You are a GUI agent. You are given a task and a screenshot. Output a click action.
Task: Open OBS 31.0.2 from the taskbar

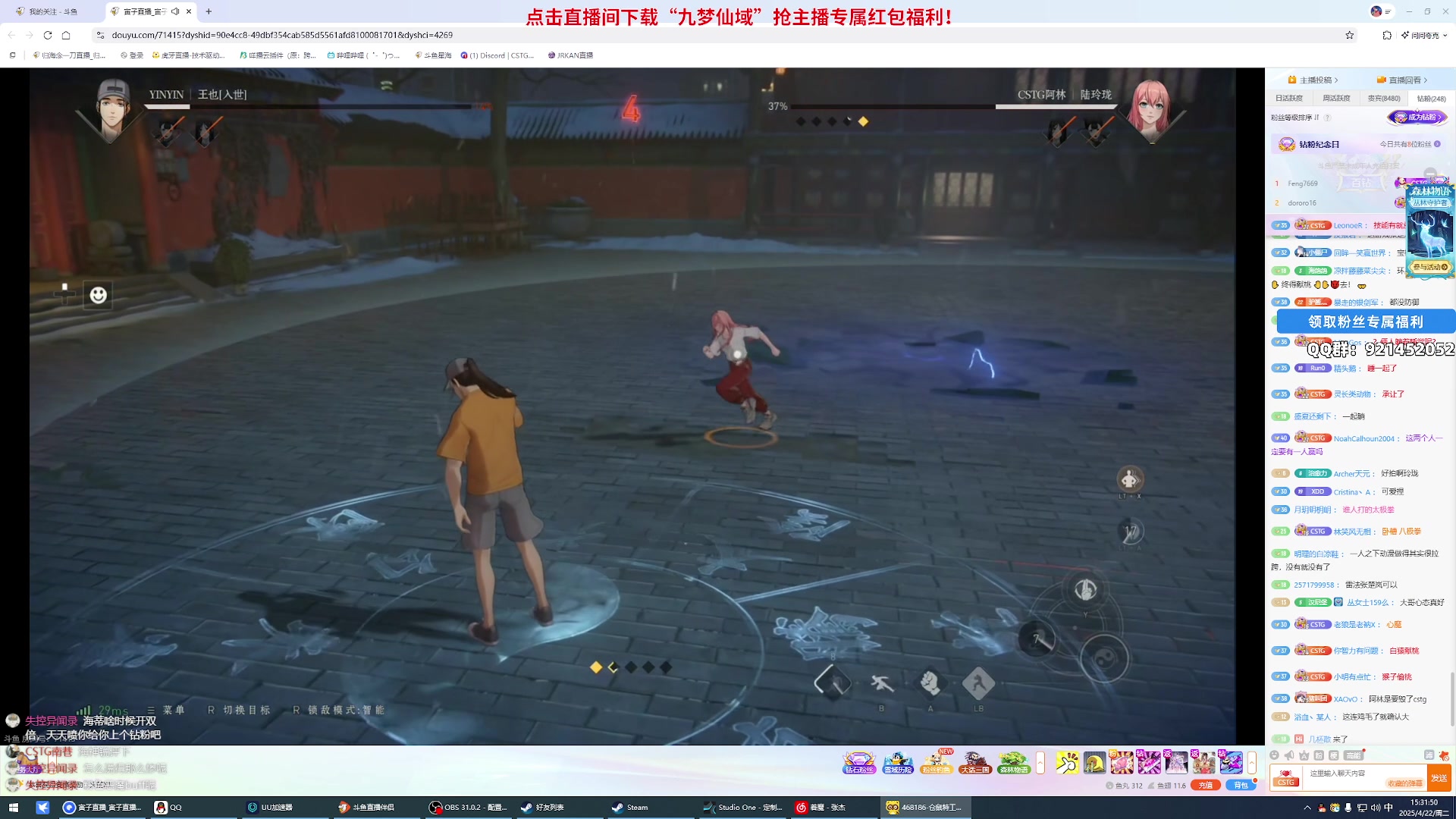point(469,808)
